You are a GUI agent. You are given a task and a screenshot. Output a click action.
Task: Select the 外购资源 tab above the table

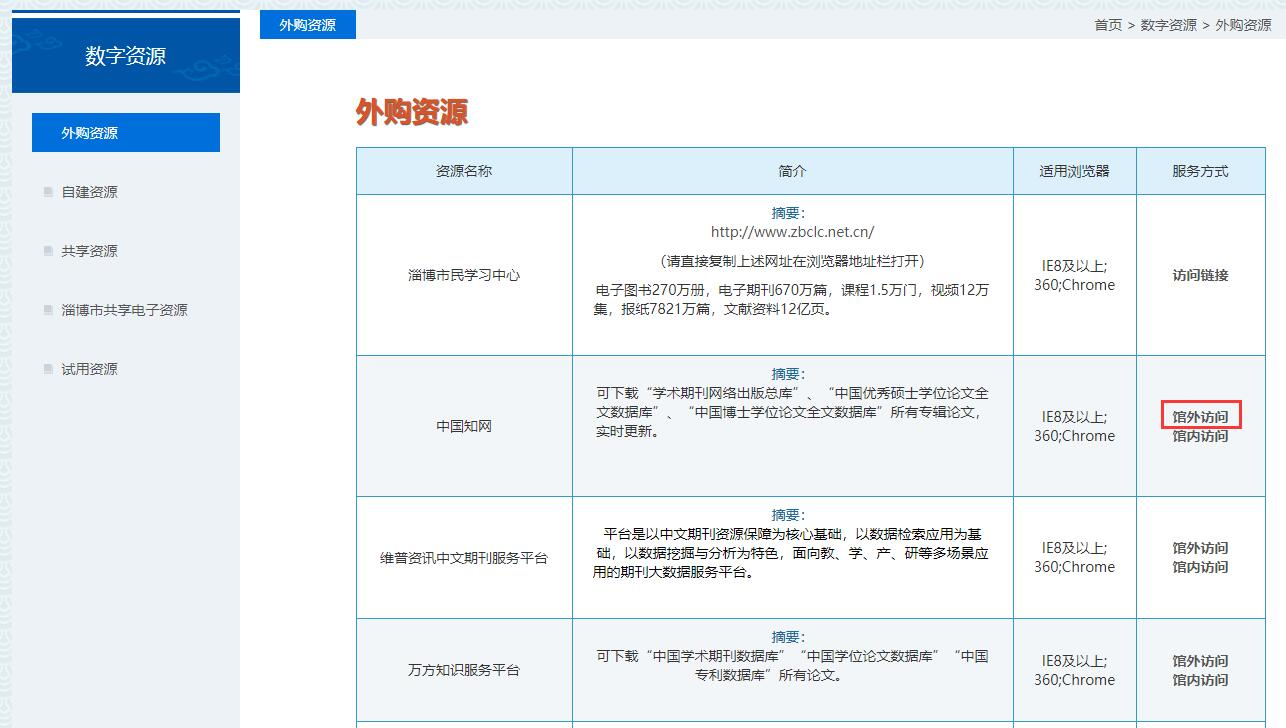click(308, 25)
